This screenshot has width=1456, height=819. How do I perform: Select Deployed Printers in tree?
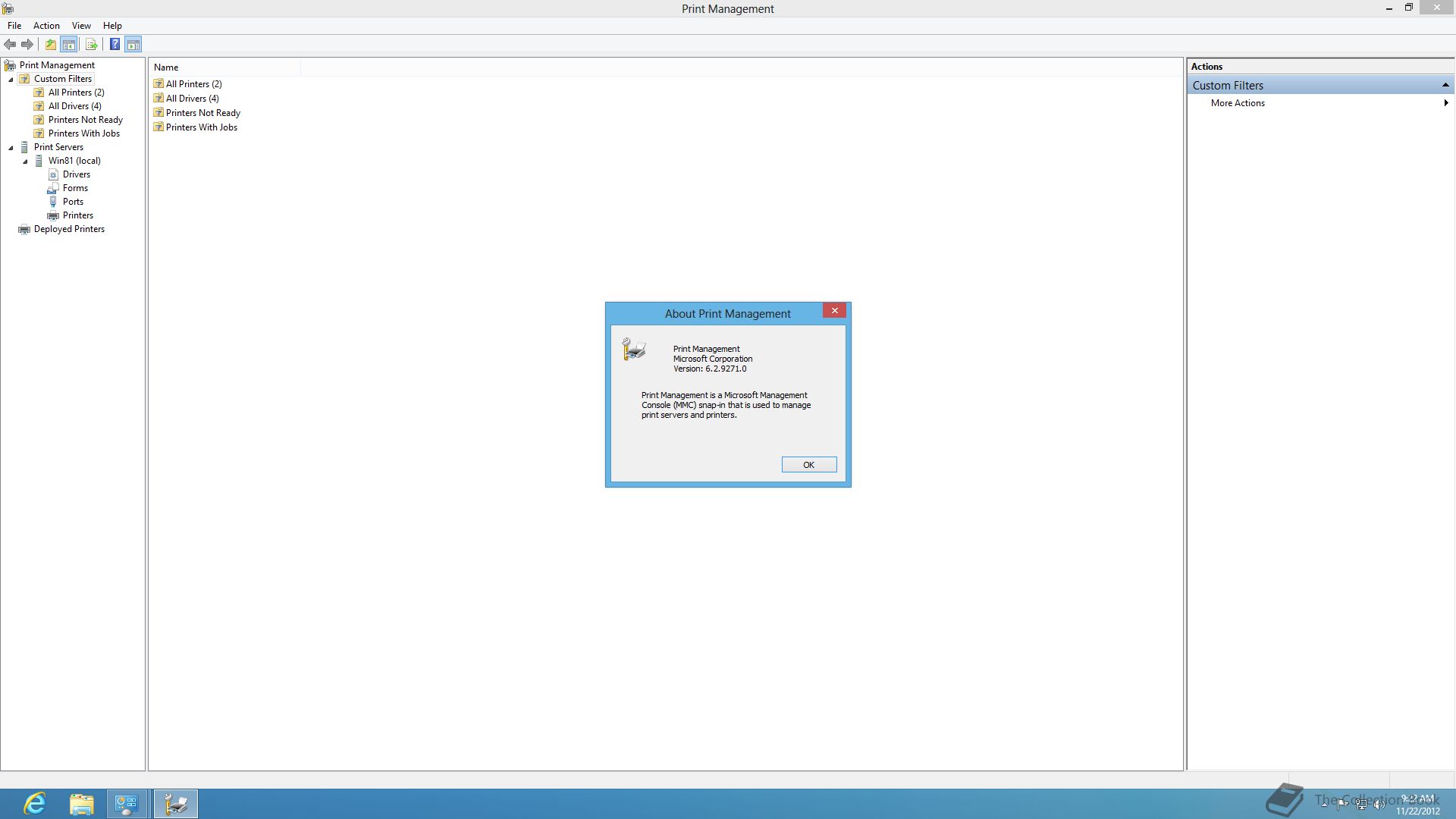point(69,229)
